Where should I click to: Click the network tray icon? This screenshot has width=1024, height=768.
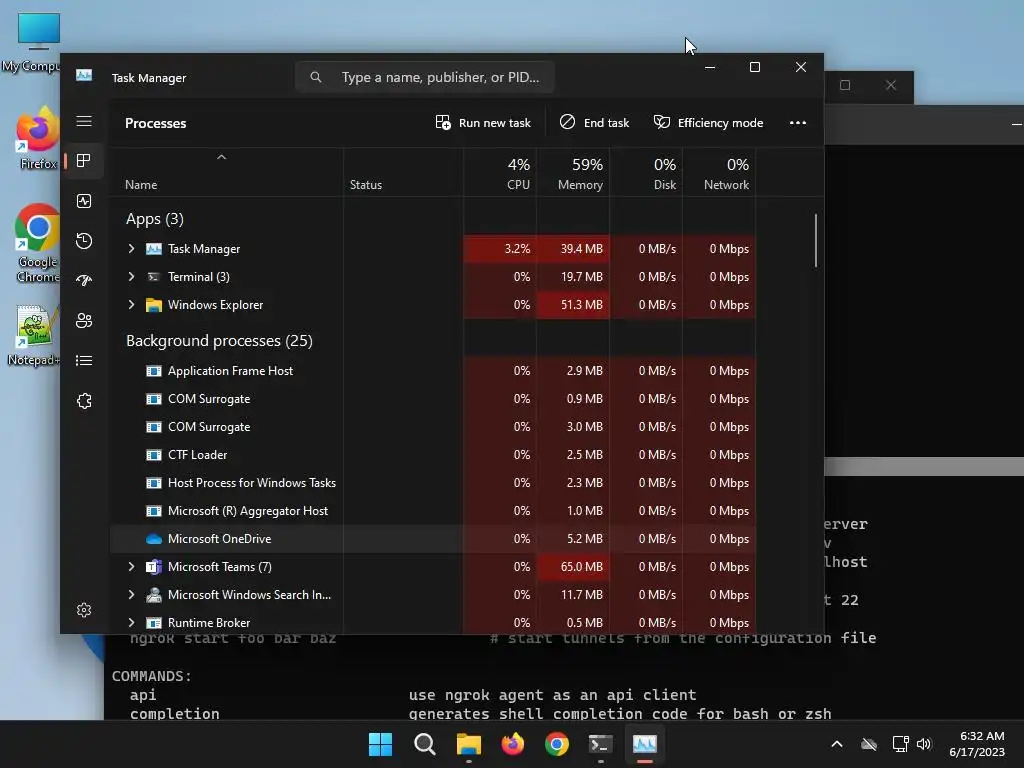tap(900, 744)
